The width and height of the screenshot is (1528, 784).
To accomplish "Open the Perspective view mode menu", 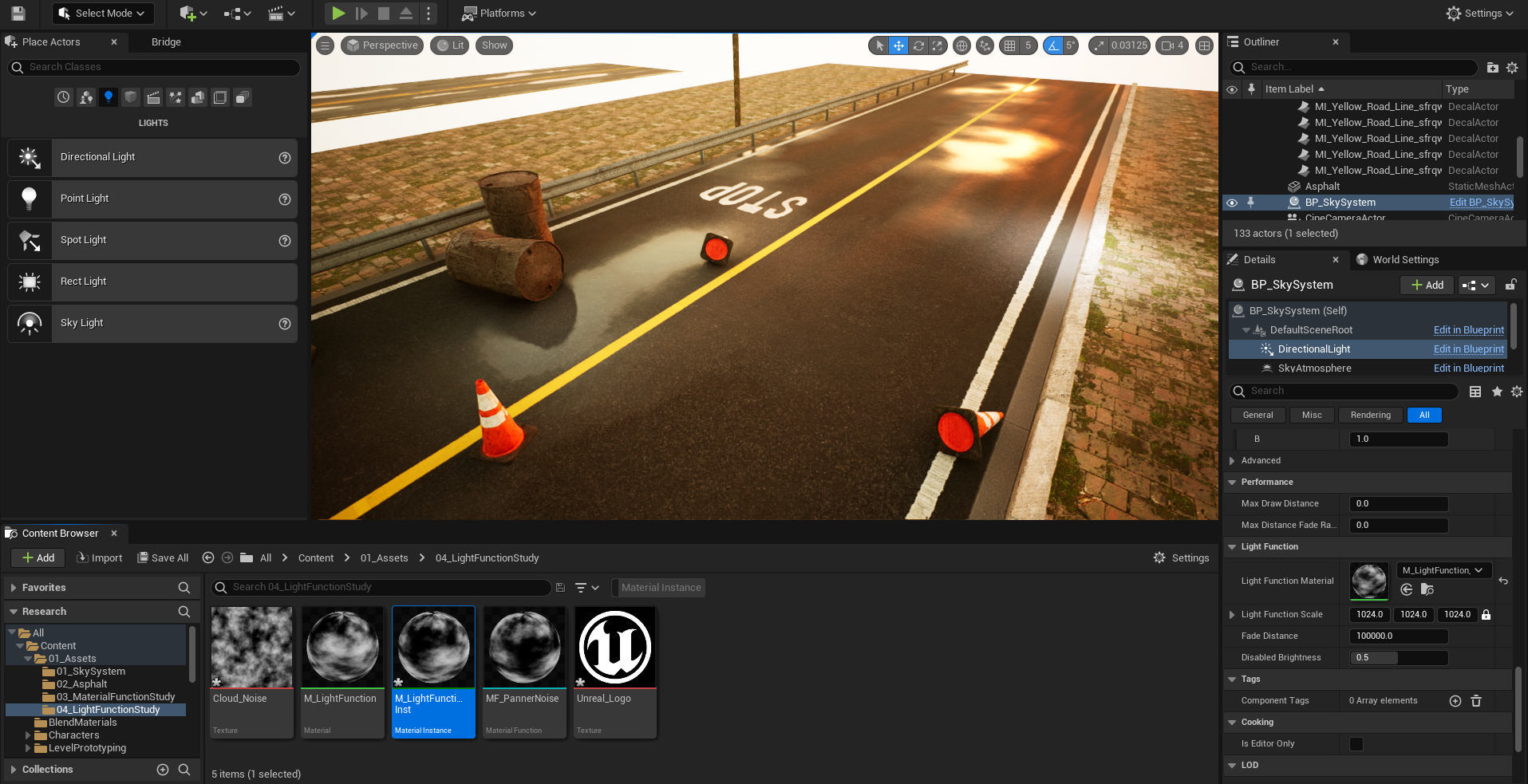I will click(x=382, y=45).
